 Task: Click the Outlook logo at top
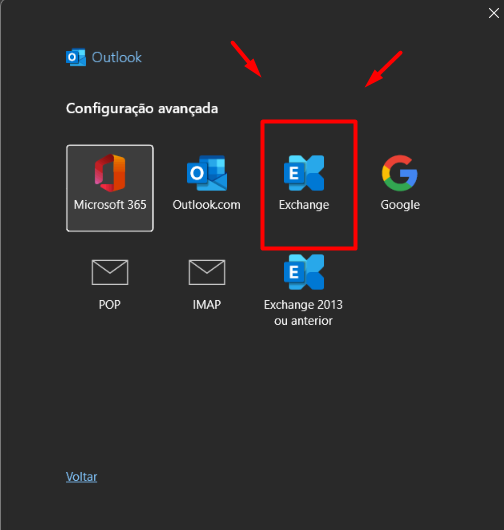[76, 57]
